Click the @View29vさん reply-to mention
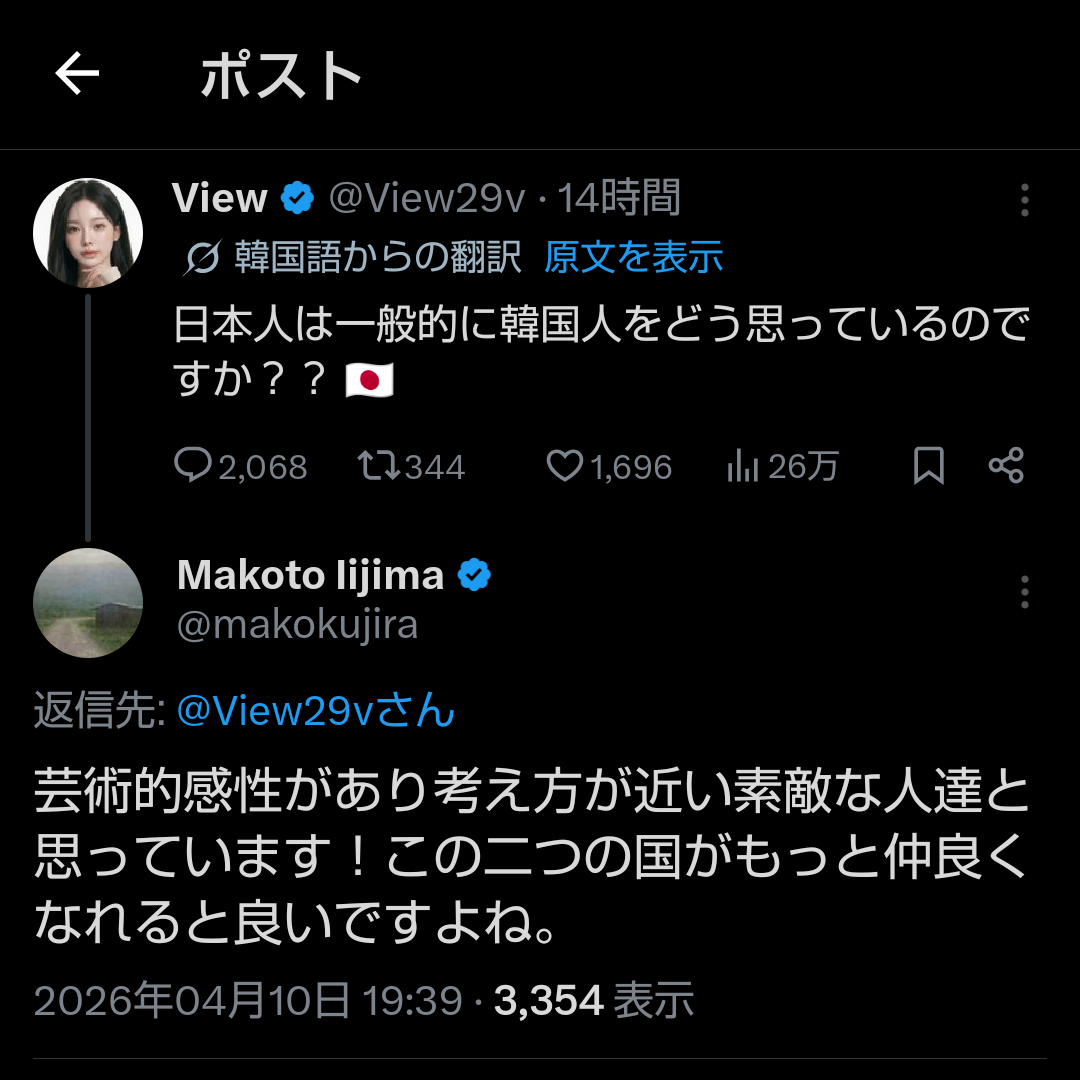The width and height of the screenshot is (1080, 1080). coord(316,711)
